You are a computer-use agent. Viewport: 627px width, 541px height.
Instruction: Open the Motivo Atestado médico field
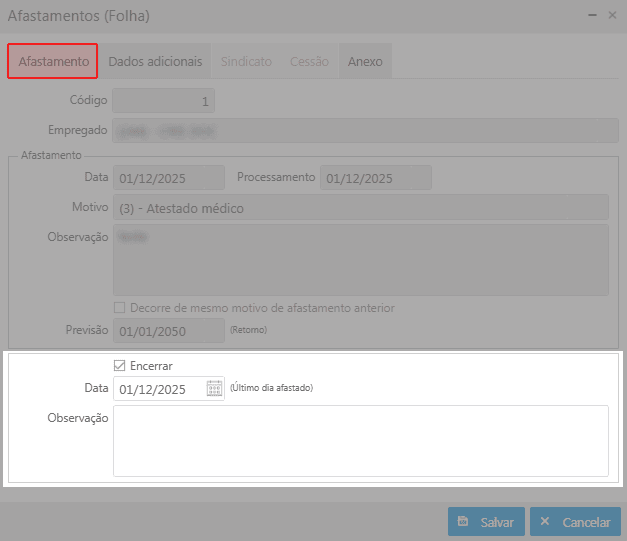(361, 208)
